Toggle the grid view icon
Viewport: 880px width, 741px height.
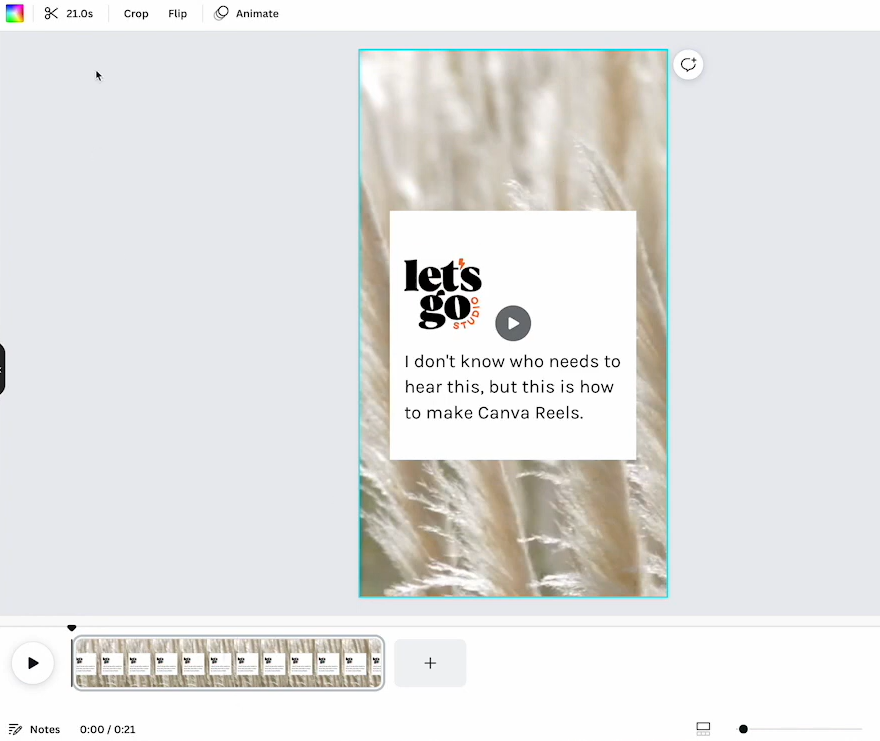[x=703, y=729]
